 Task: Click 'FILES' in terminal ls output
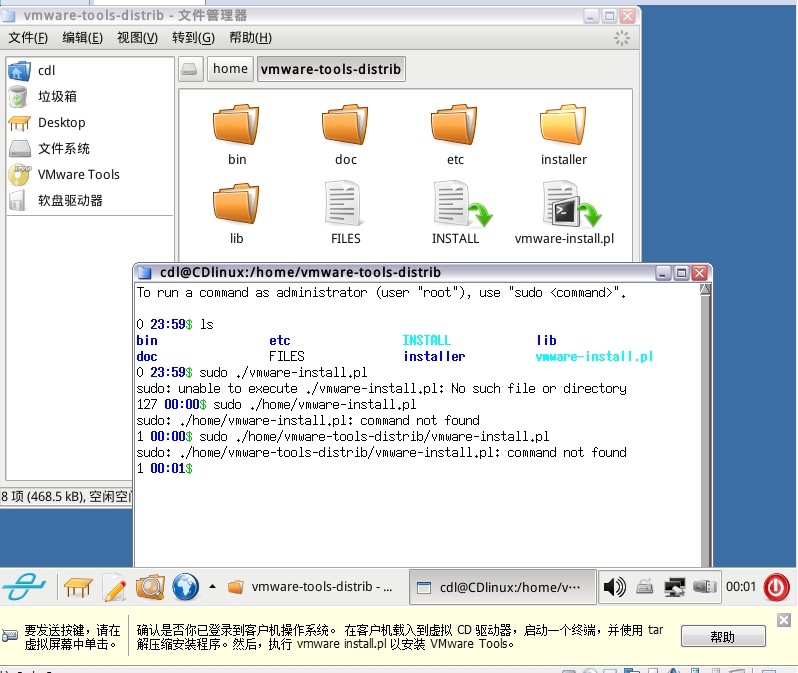pos(287,356)
